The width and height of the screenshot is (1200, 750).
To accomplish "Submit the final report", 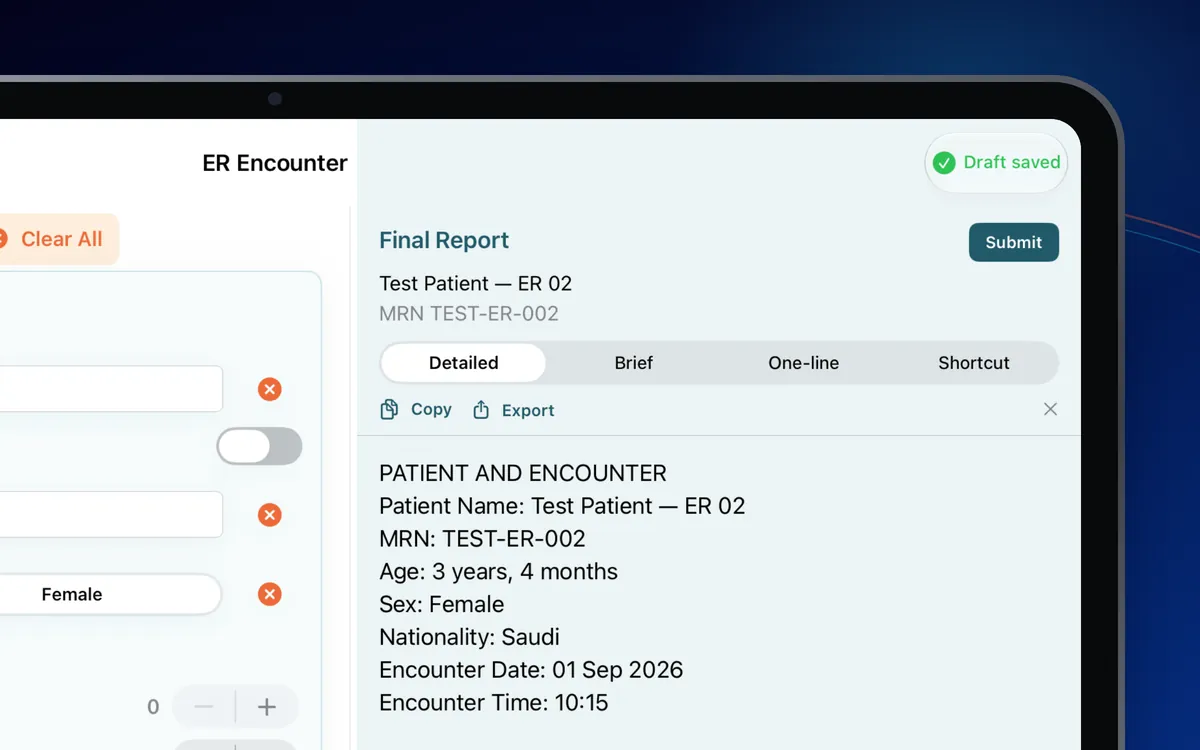I will pyautogui.click(x=1014, y=242).
